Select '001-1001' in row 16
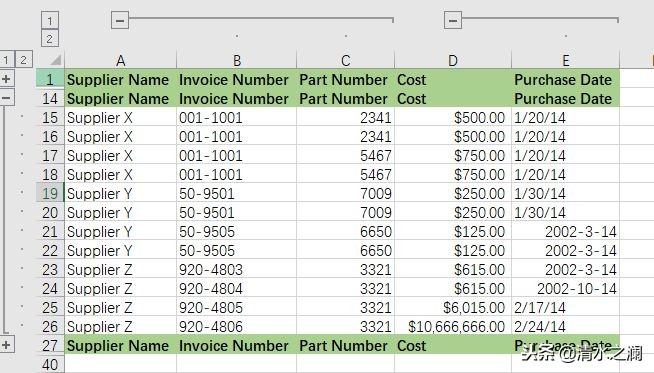Image resolution: width=654 pixels, height=373 pixels. click(x=236, y=136)
